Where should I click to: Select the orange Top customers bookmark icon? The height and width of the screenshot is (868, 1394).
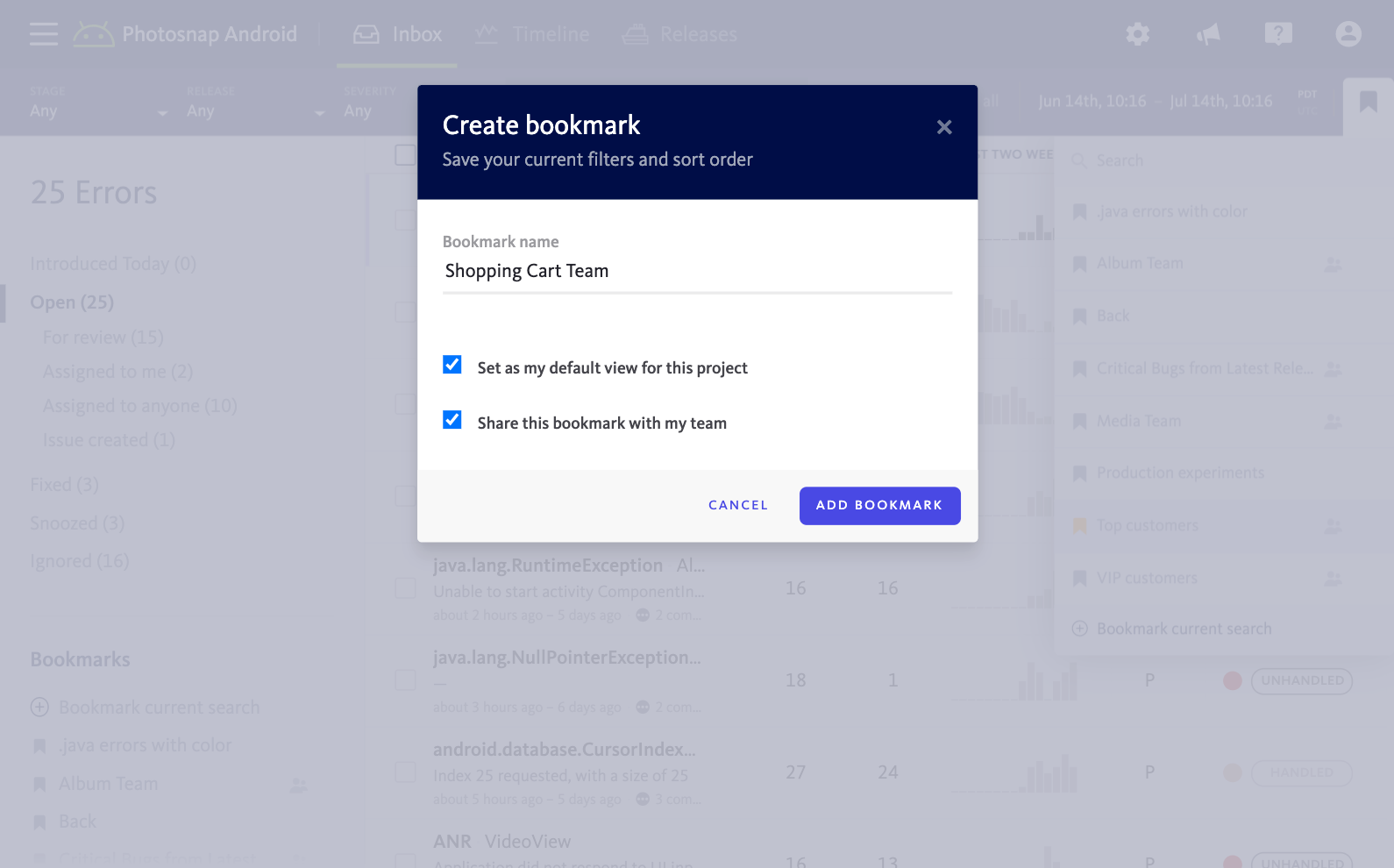click(1080, 526)
